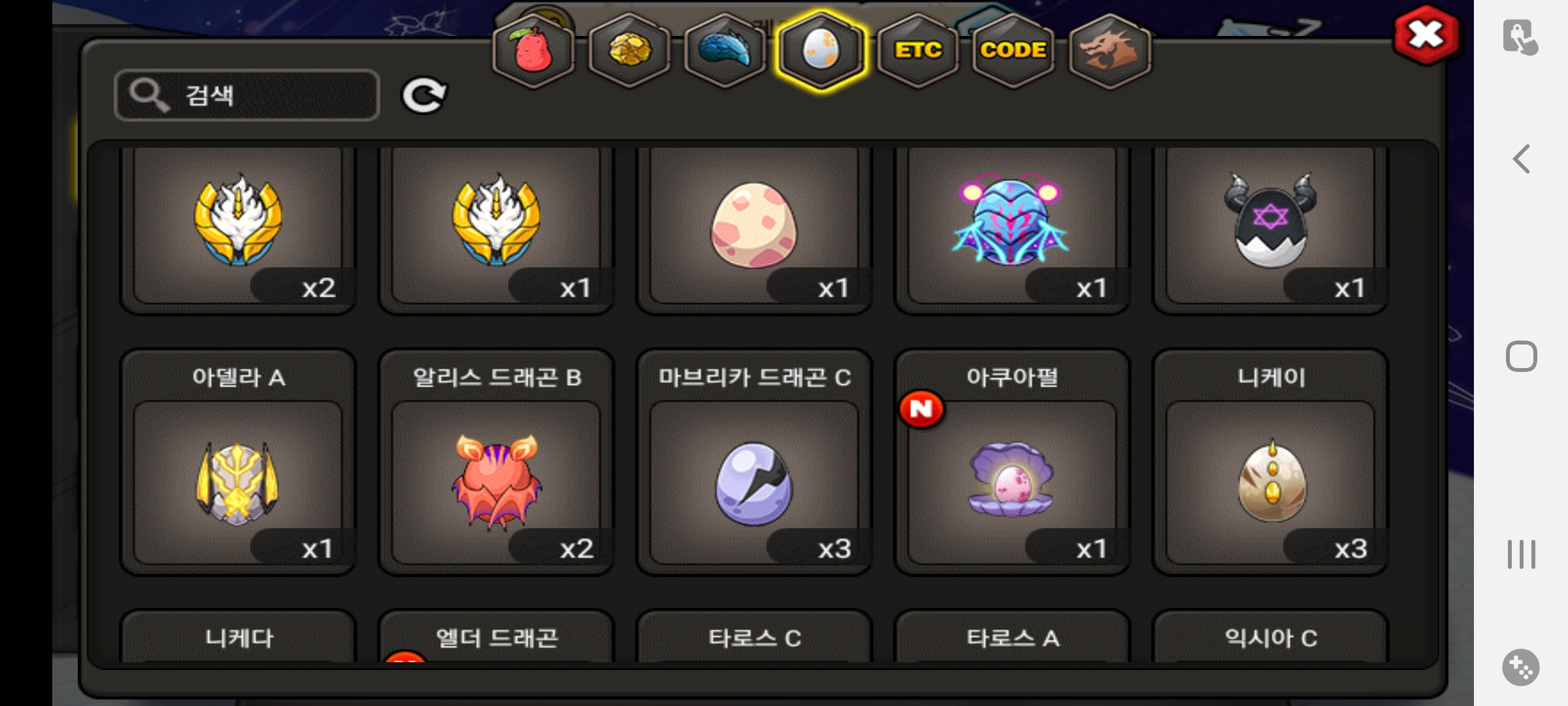
Task: Pick the 니케이 egg with x3
Action: coord(1270,462)
